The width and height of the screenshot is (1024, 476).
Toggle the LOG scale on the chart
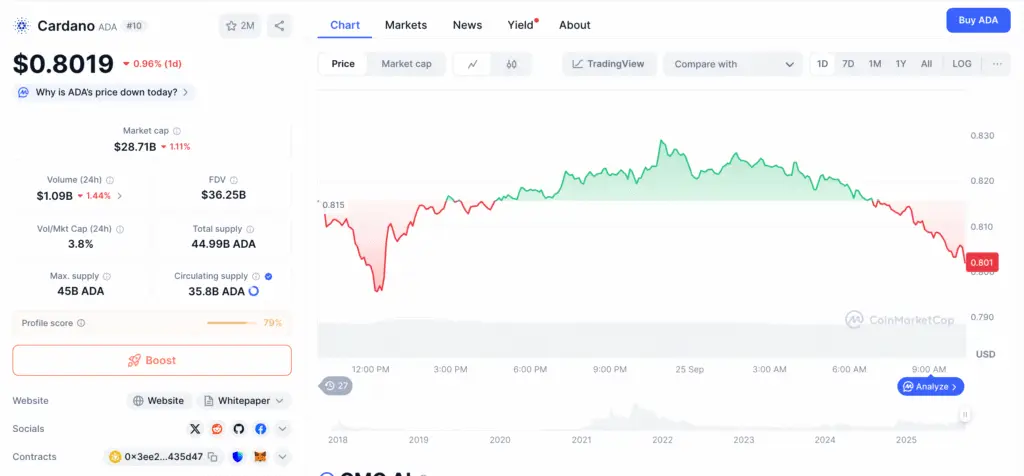961,64
